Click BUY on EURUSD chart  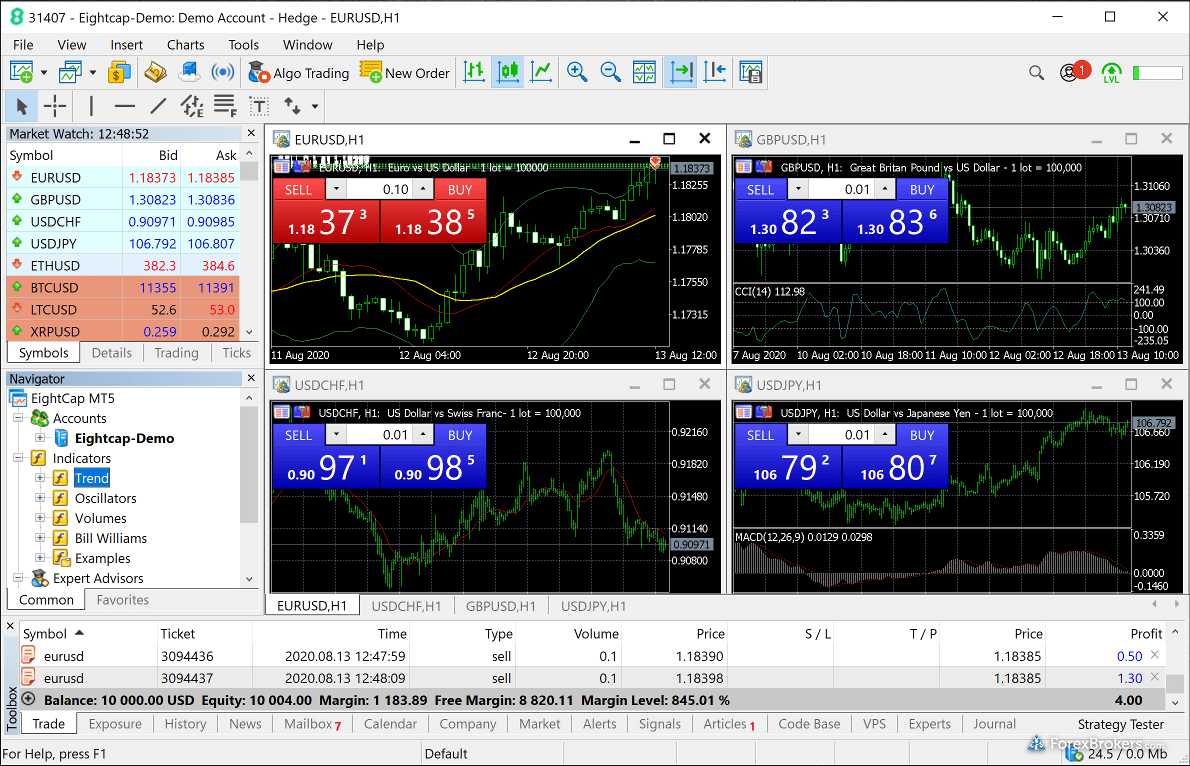[x=460, y=190]
